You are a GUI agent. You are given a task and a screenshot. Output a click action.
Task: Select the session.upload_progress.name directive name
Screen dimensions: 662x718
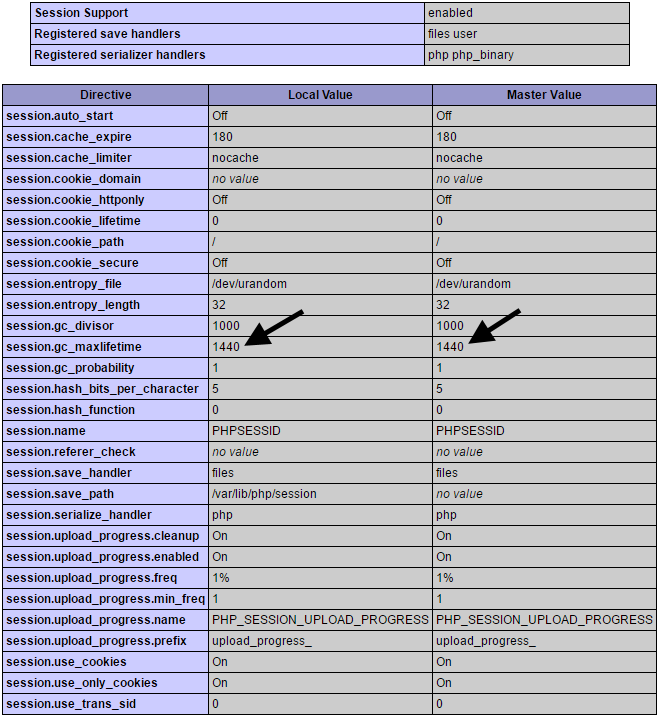[x=96, y=620]
